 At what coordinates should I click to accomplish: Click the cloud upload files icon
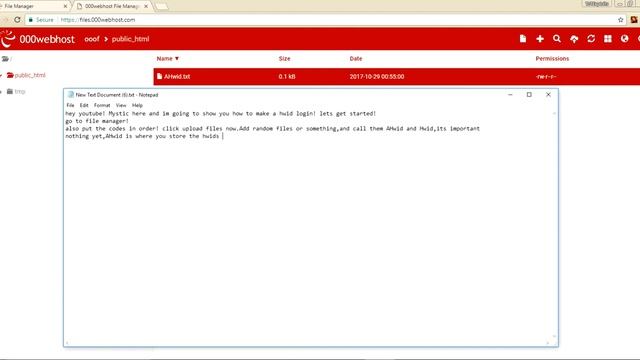click(574, 39)
